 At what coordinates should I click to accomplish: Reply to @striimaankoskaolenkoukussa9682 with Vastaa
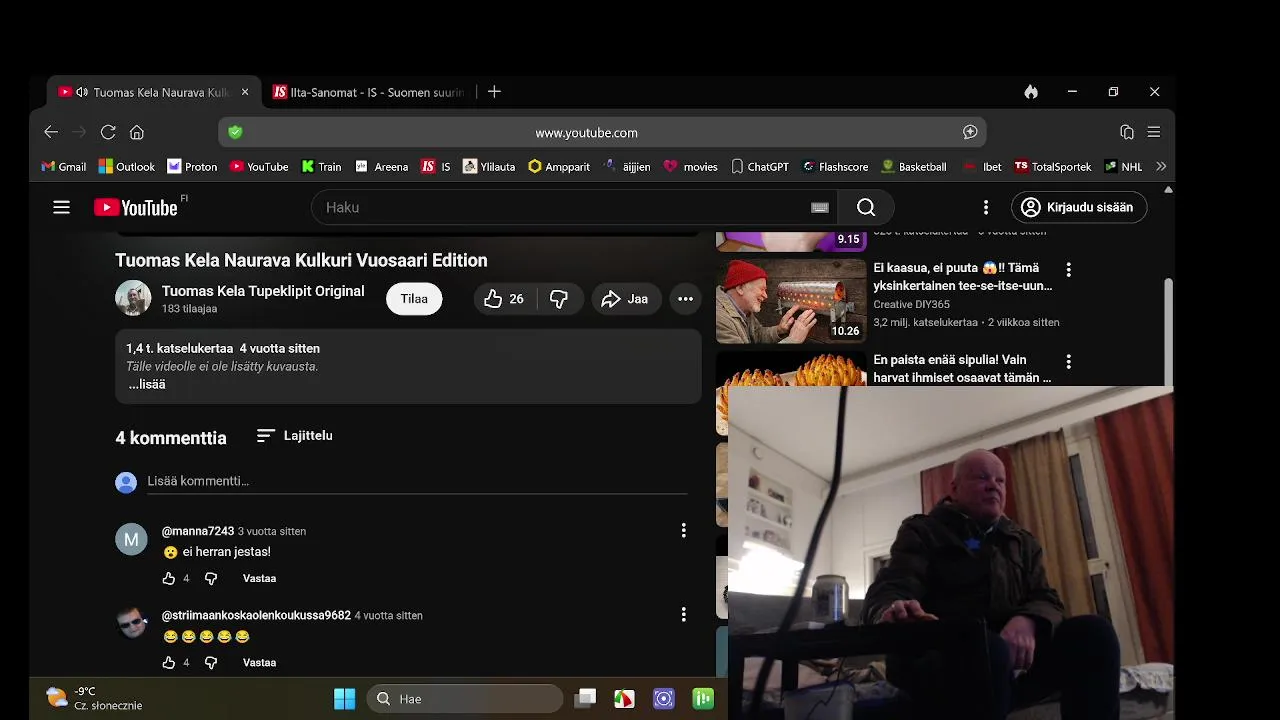point(259,662)
